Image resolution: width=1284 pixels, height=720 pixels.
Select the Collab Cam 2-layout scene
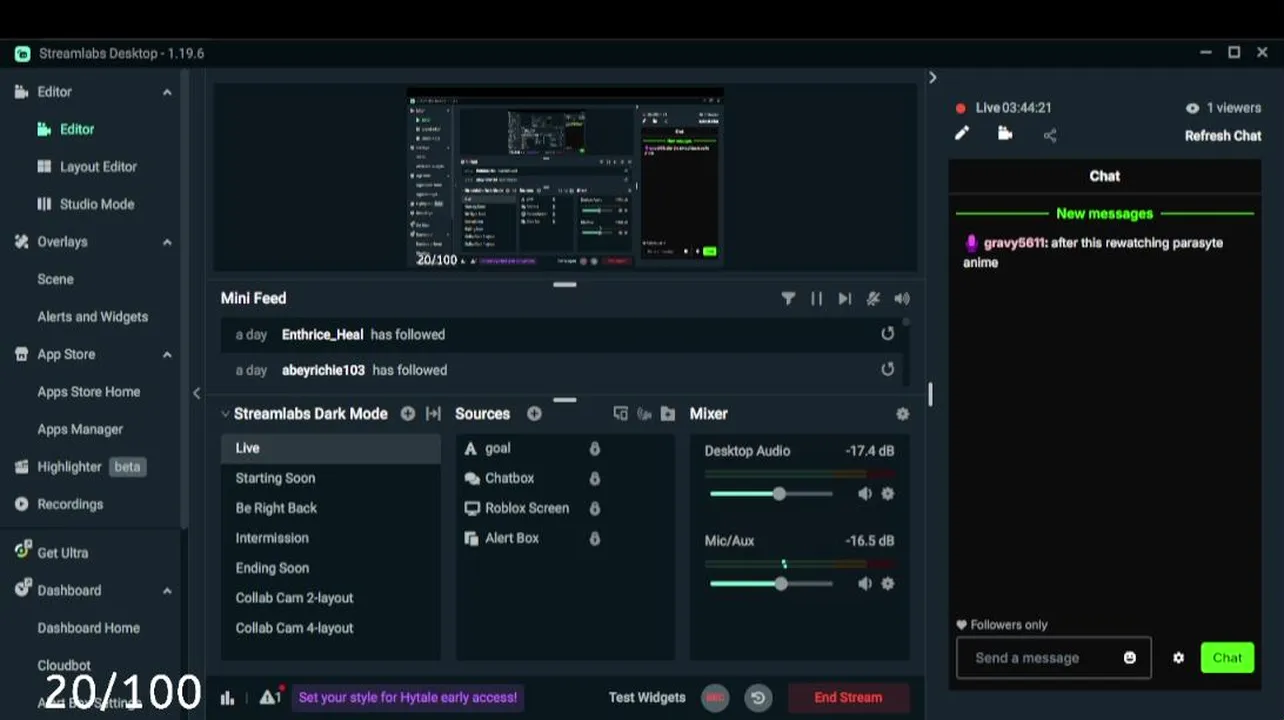point(330,598)
